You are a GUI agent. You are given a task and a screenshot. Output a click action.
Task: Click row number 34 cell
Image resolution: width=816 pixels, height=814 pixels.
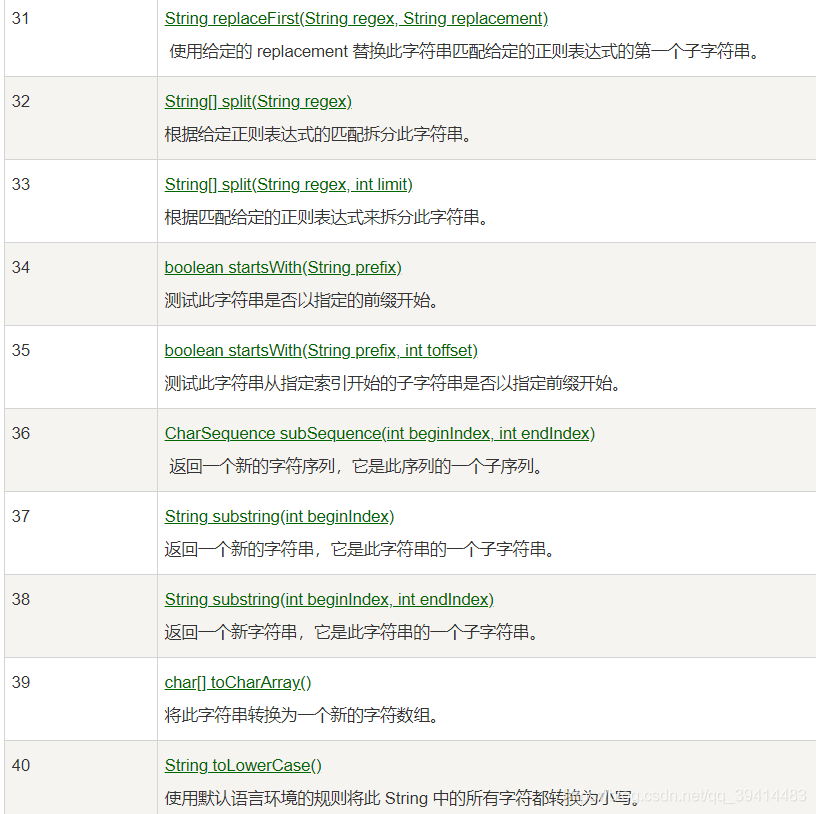pyautogui.click(x=81, y=284)
